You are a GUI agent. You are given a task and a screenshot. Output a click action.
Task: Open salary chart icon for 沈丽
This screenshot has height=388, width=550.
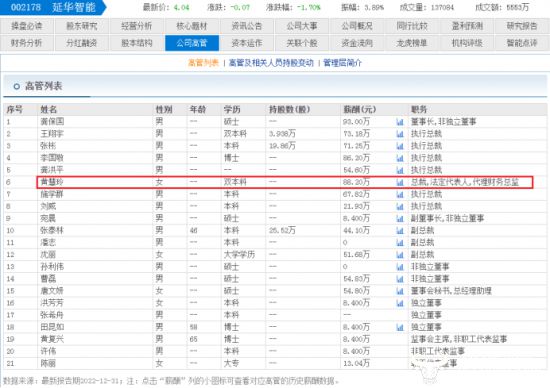pos(400,255)
